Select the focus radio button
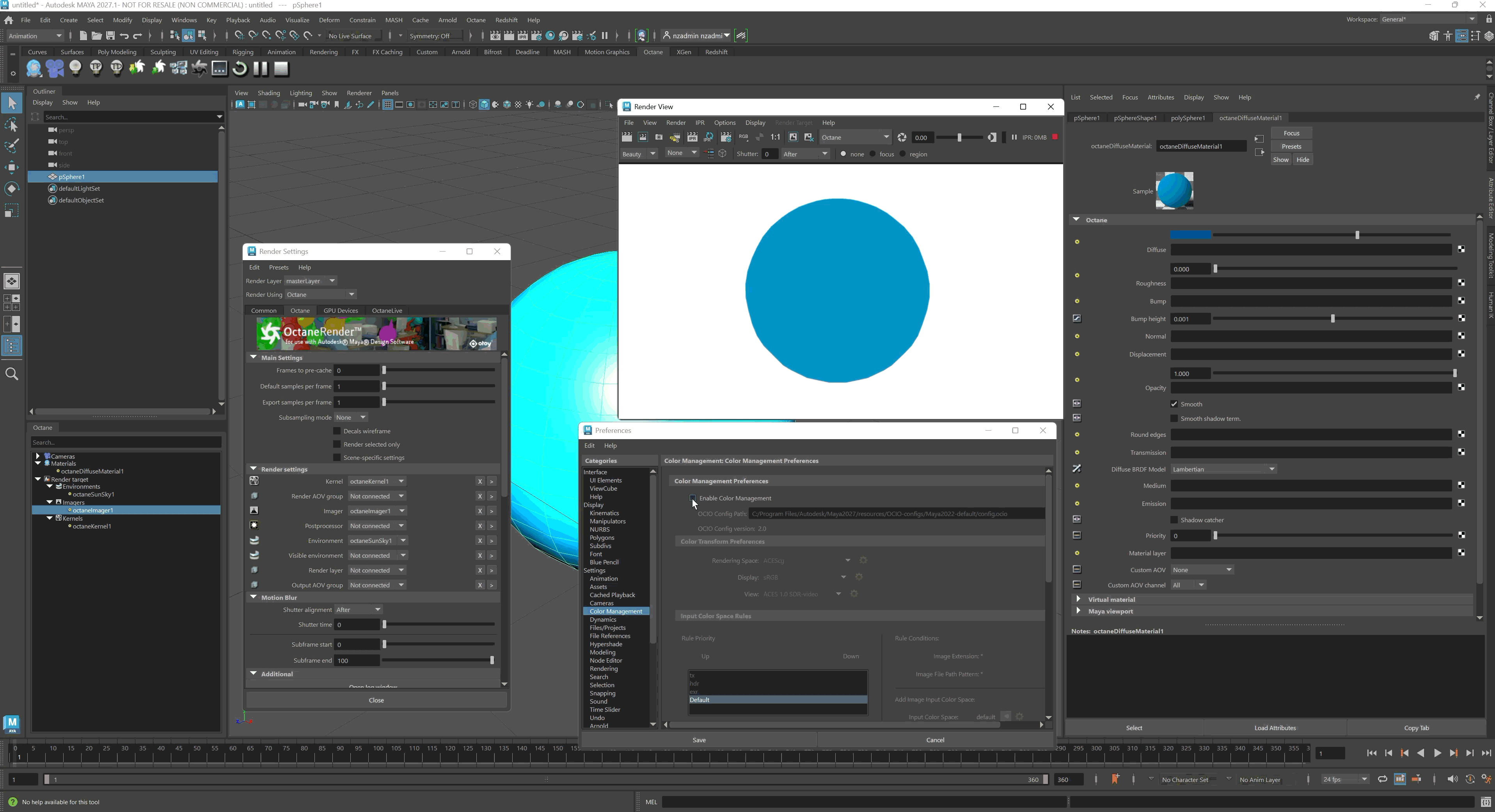Image resolution: width=1495 pixels, height=812 pixels. coord(872,154)
